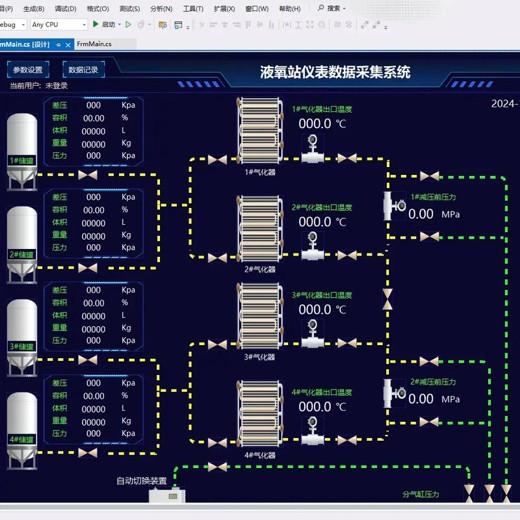Select the 4#气化器出口温度 label
The width and height of the screenshot is (520, 520).
[x=322, y=392]
